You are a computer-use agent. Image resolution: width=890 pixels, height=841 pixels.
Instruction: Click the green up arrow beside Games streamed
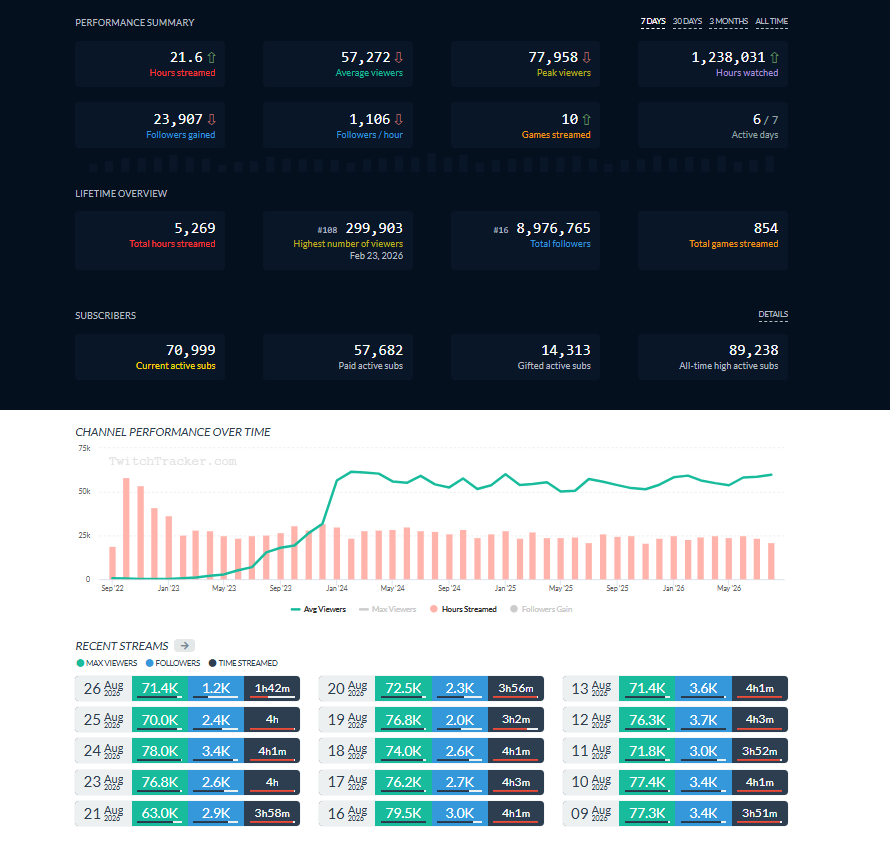coord(586,119)
